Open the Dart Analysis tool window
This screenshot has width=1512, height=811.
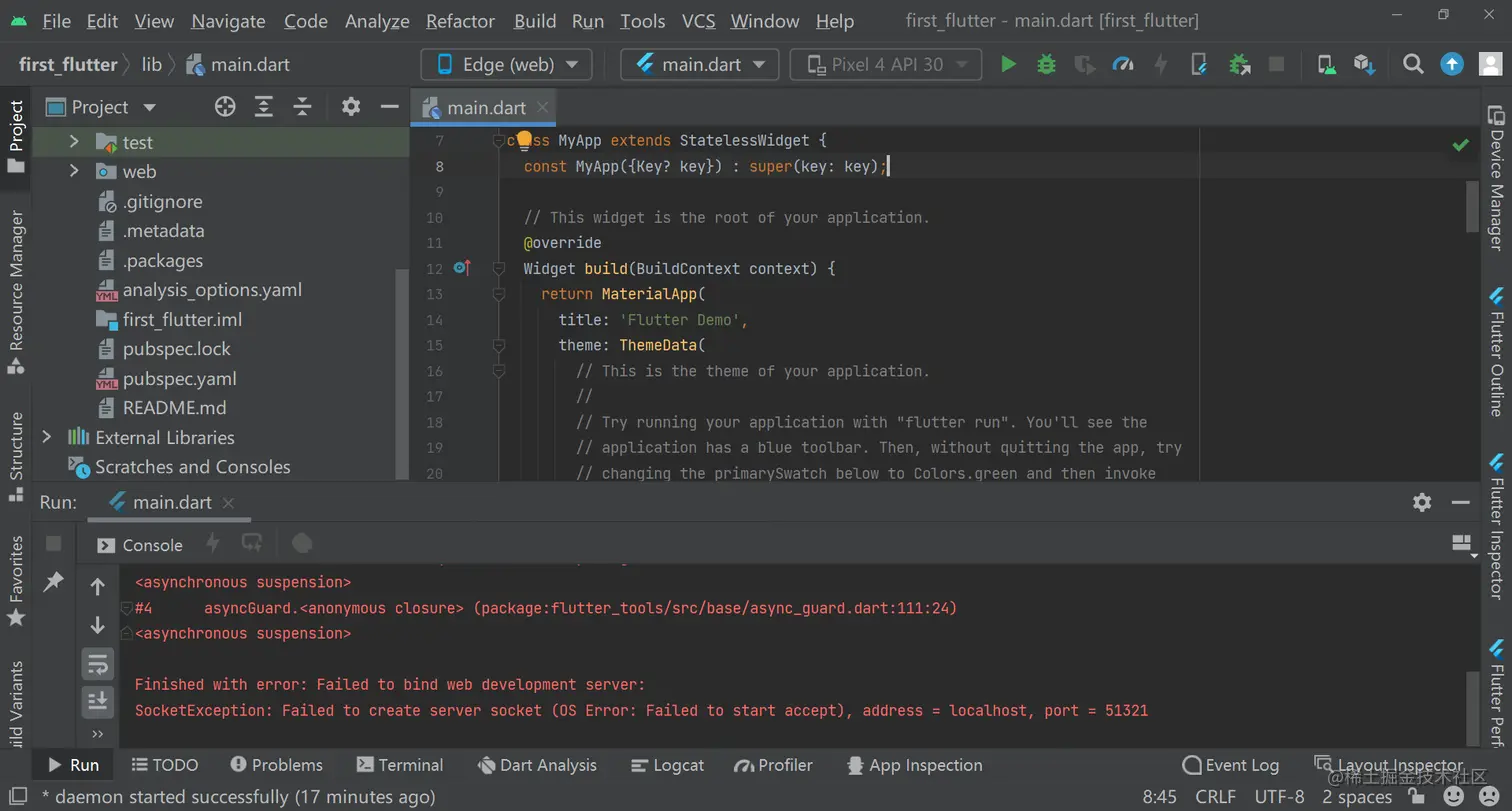pyautogui.click(x=537, y=765)
